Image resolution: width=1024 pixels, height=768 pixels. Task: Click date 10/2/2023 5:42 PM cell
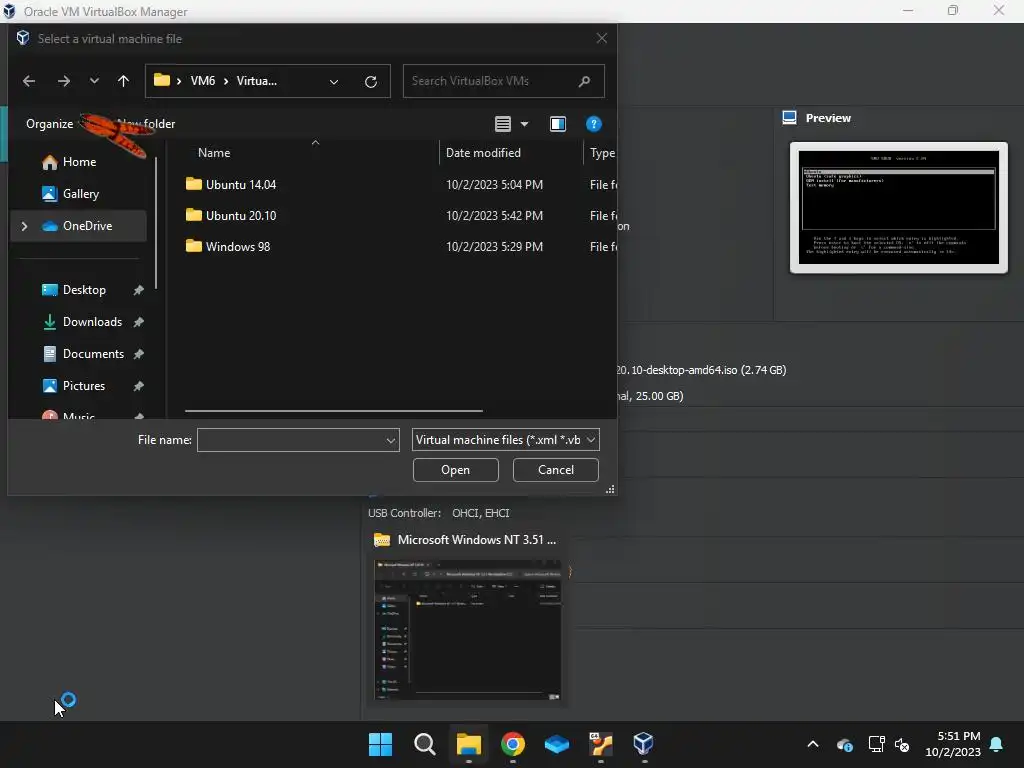click(494, 216)
